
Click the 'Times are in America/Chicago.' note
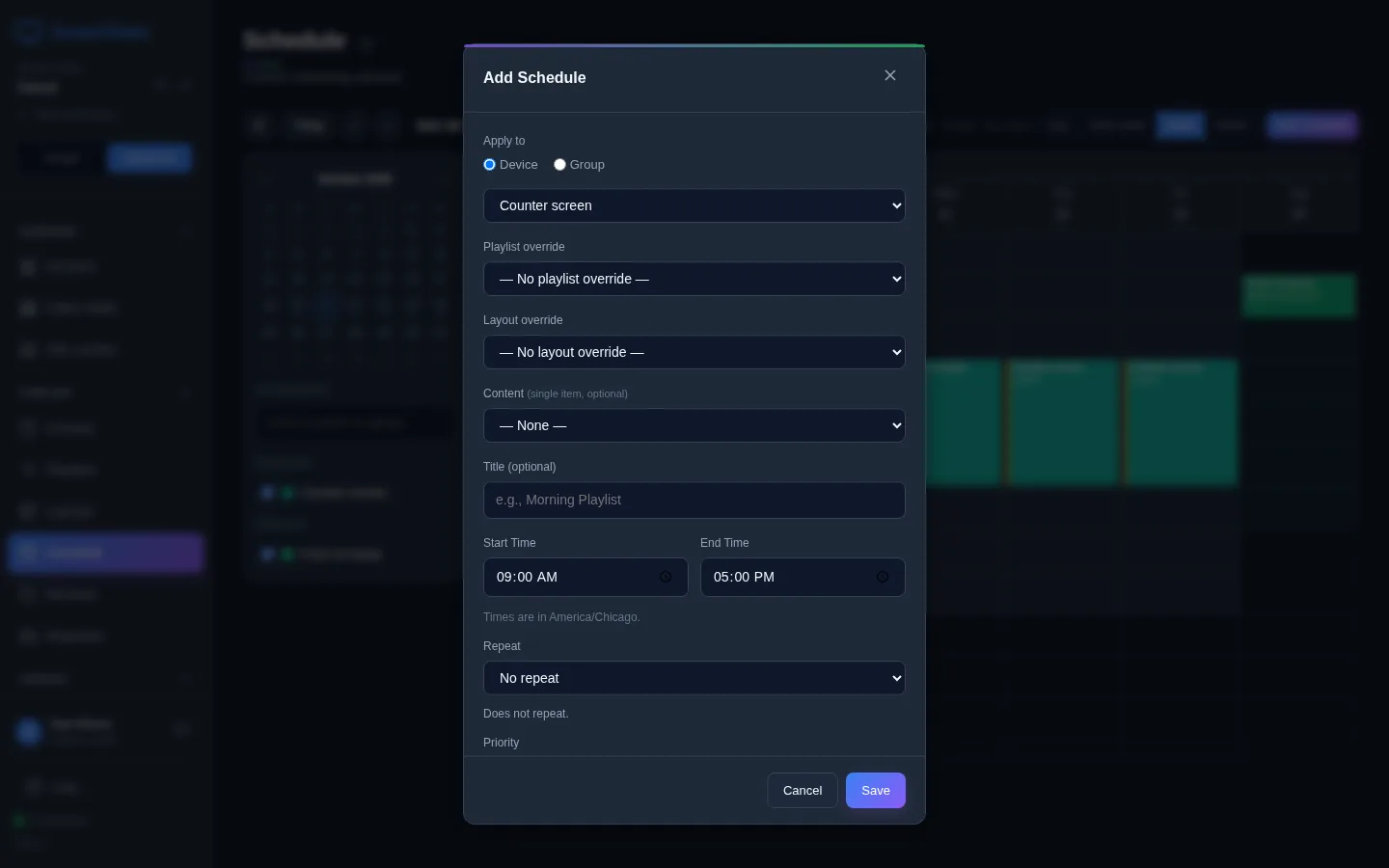click(561, 617)
